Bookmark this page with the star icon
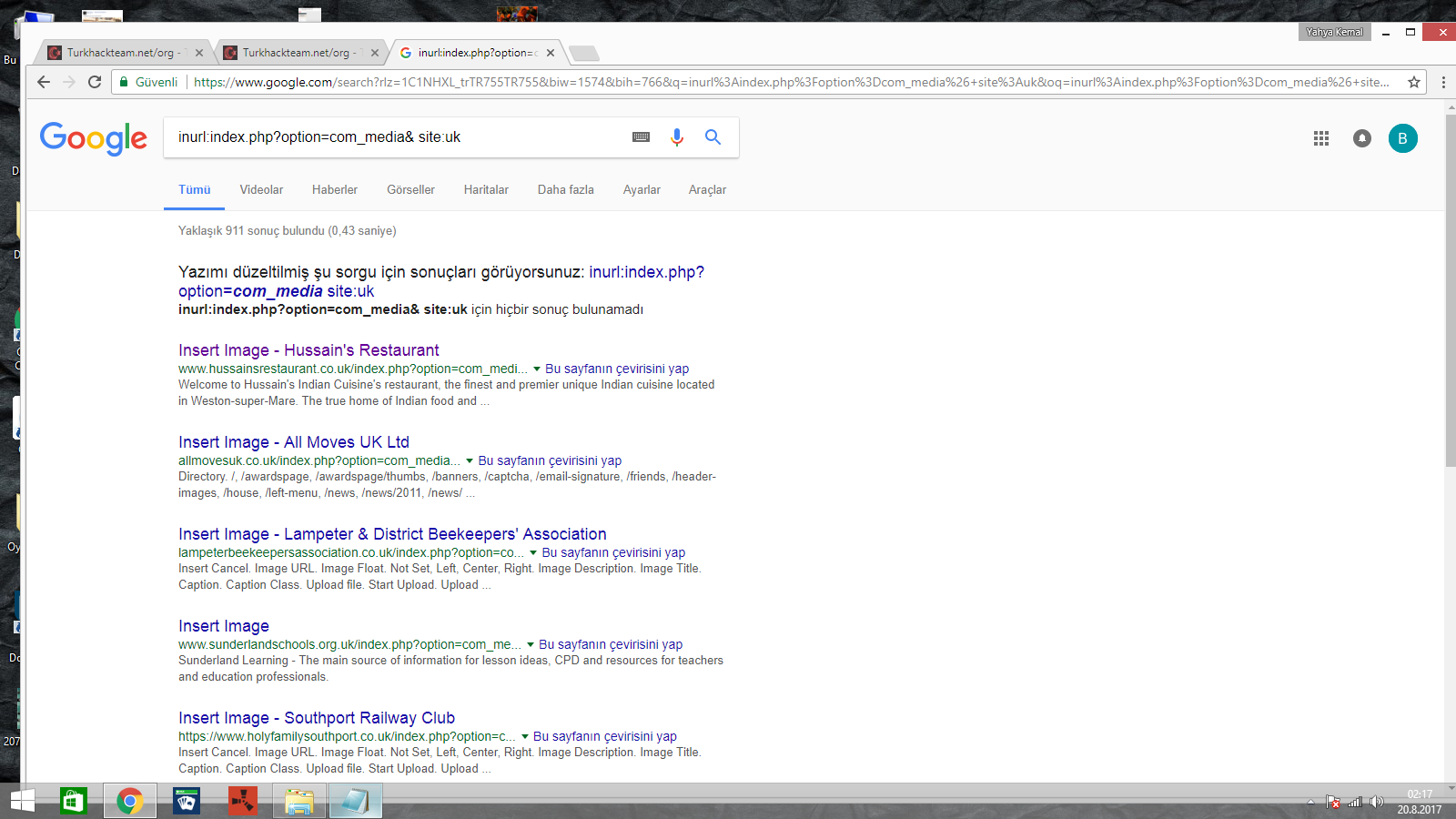 click(x=1414, y=82)
